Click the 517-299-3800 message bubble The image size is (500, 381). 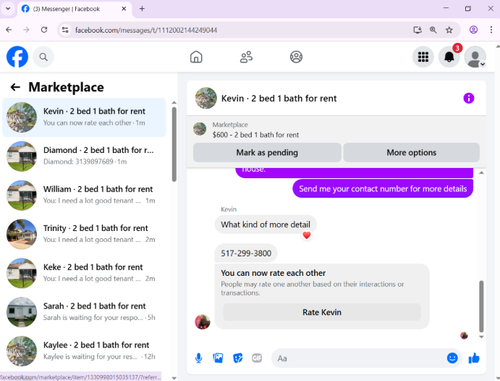[246, 253]
